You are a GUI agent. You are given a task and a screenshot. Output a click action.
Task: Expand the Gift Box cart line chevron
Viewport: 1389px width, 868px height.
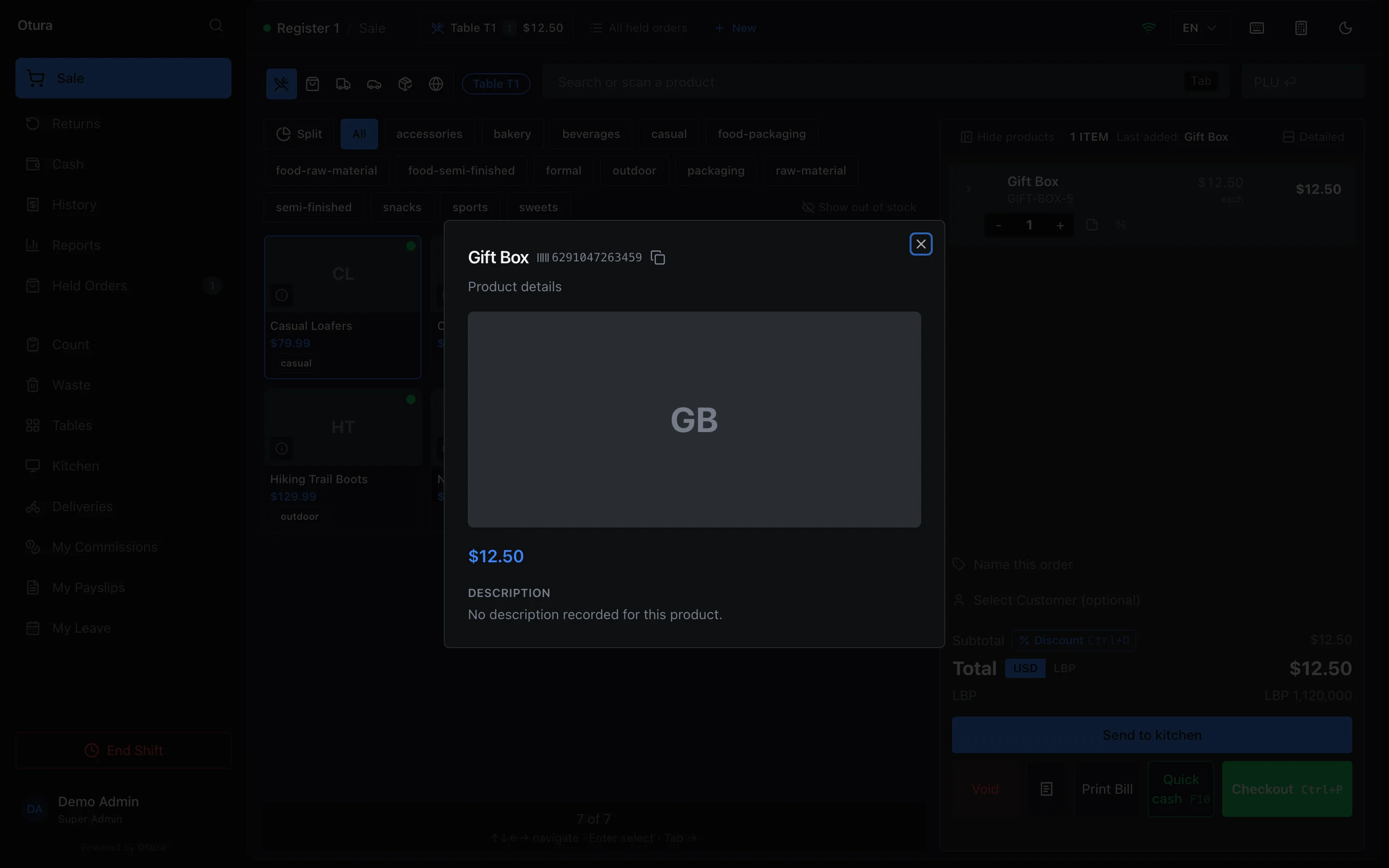tap(968, 189)
